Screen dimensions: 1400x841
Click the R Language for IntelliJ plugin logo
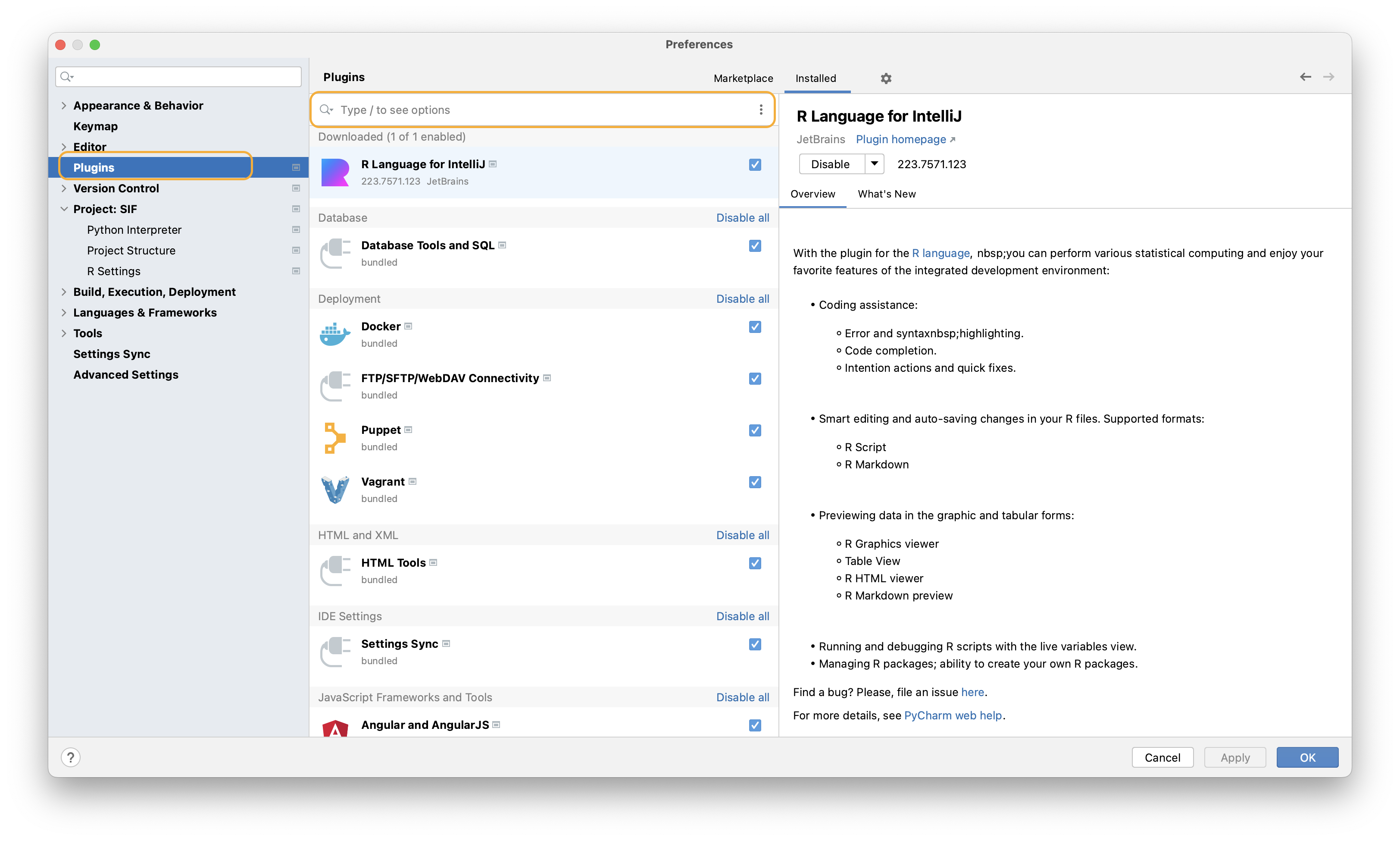pos(335,172)
